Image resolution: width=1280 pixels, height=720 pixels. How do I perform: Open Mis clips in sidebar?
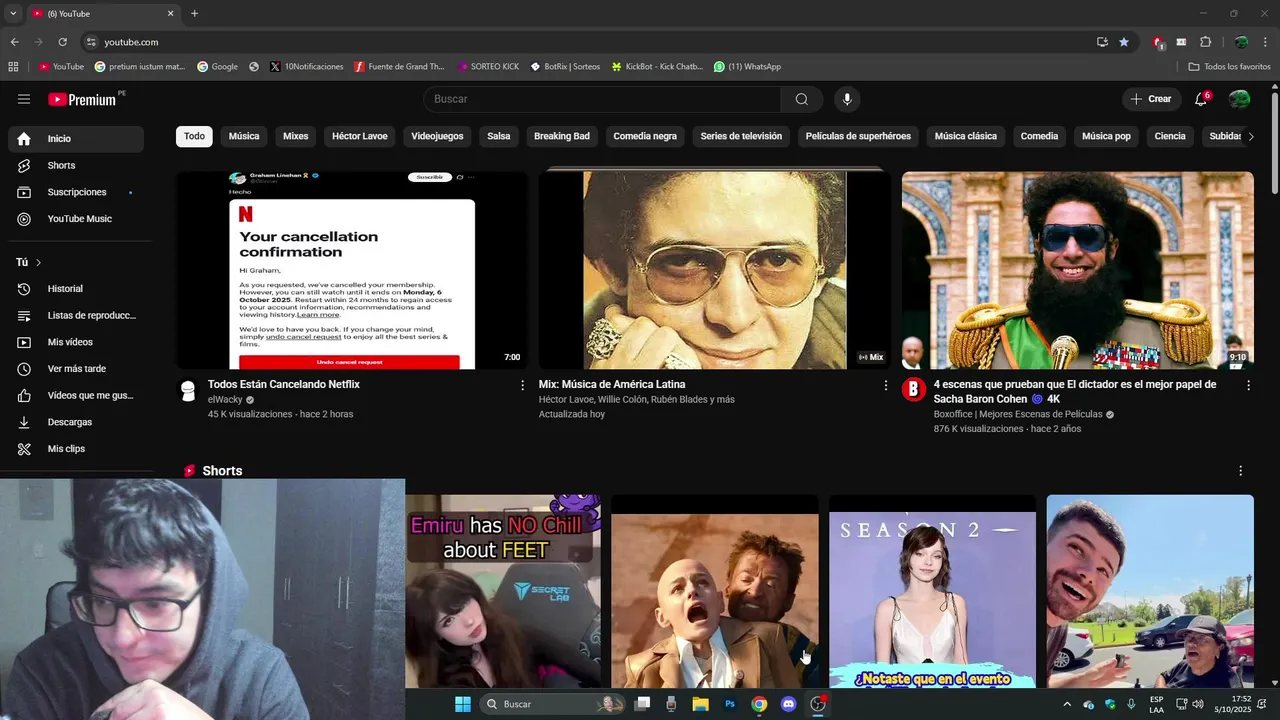pos(76,449)
